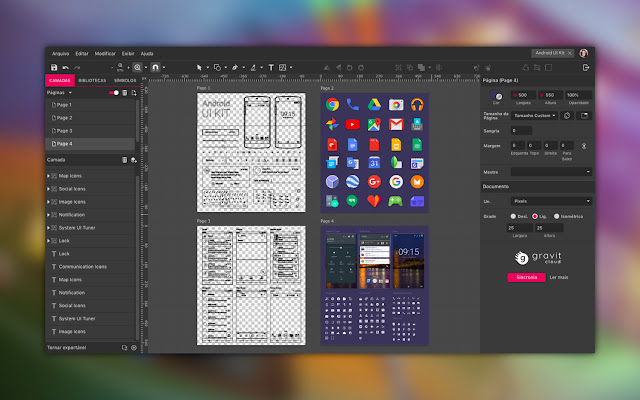Delete page using Páginas trash icon
The image size is (640, 400).
tap(124, 92)
